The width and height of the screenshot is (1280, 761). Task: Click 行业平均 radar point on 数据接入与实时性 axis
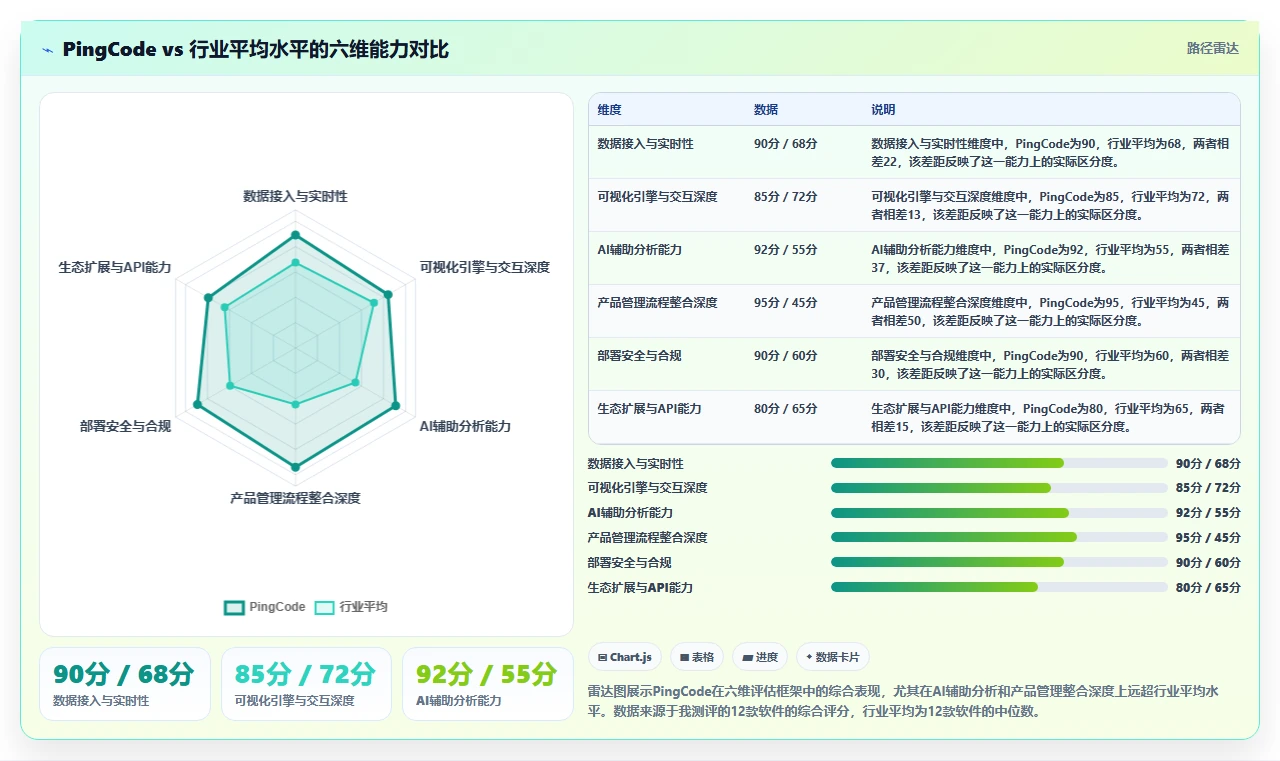295,262
